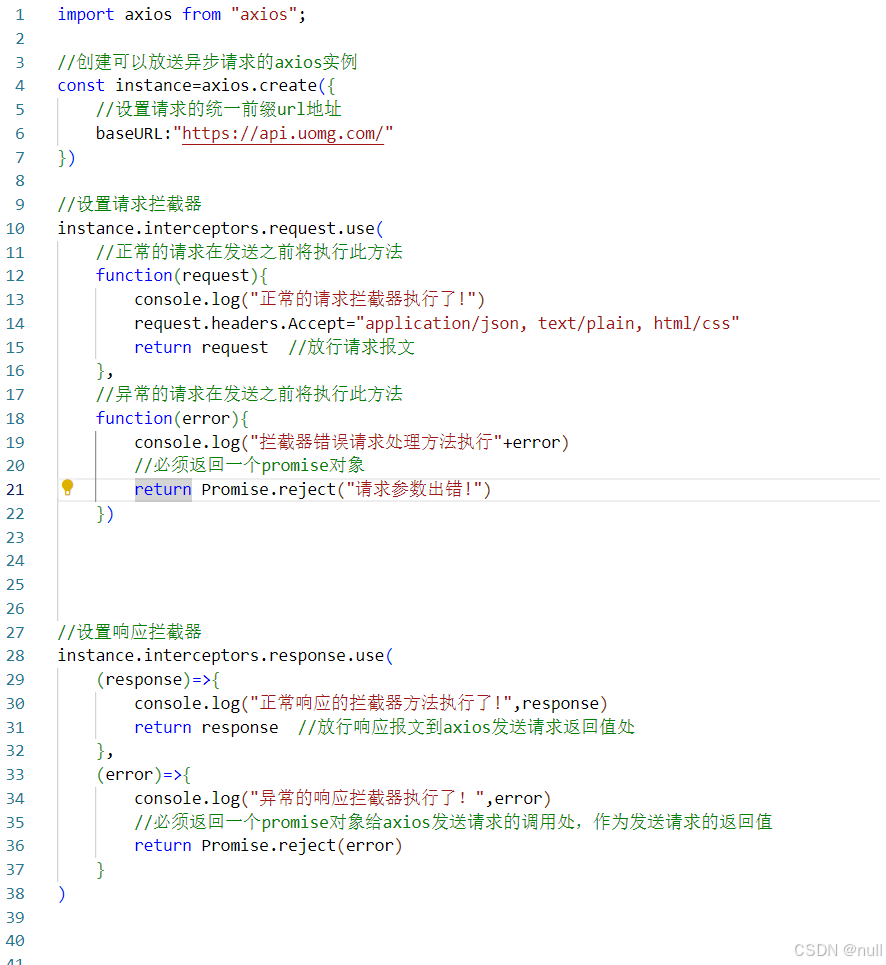Click 'Promise.reject(error)' on line 36
Image resolution: width=886 pixels, height=965 pixels.
click(301, 846)
